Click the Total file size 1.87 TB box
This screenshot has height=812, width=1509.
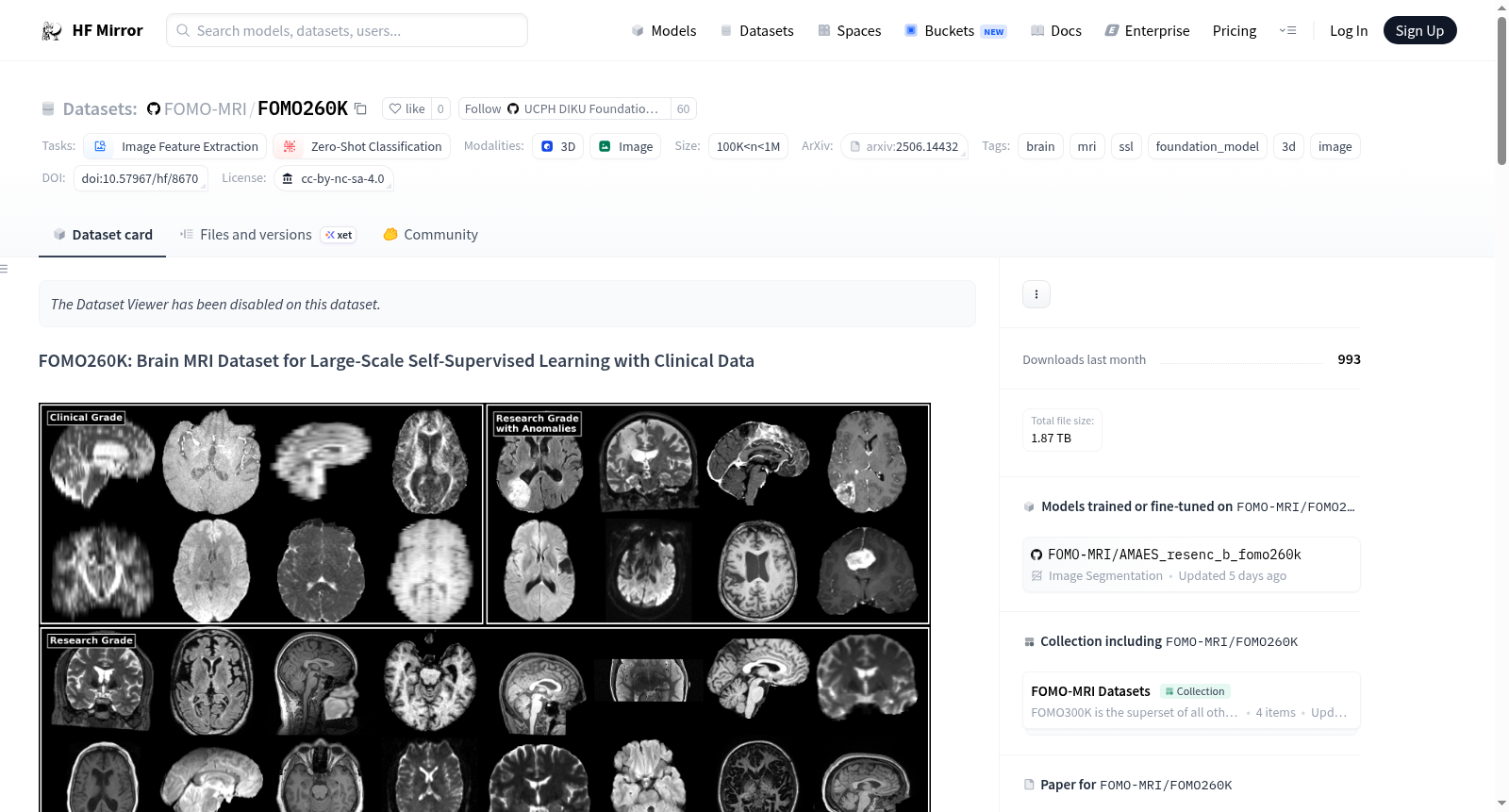pos(1062,430)
